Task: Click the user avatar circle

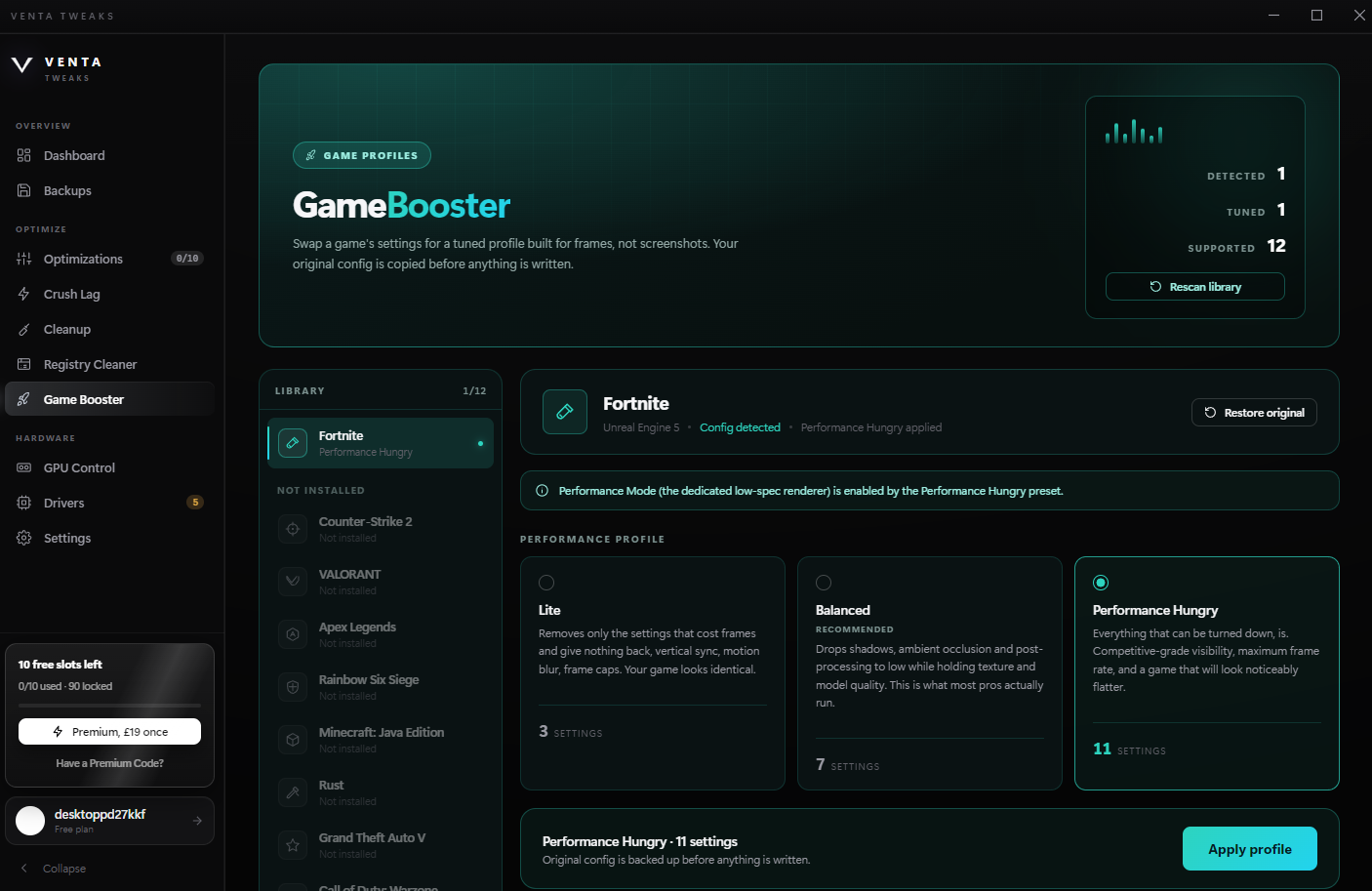Action: click(30, 821)
